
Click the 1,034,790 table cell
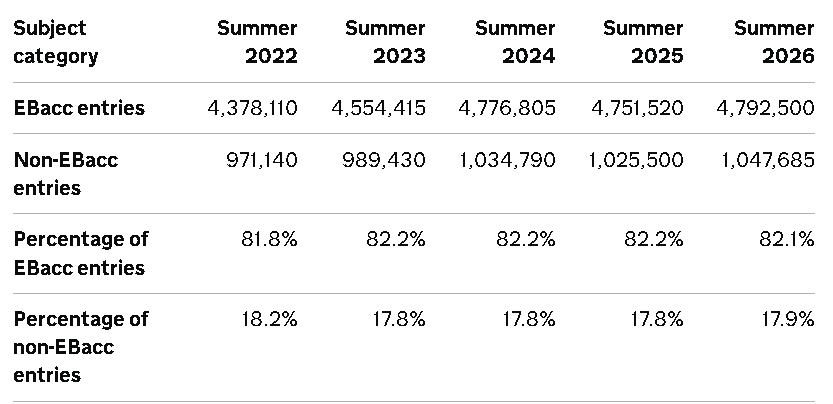[x=507, y=160]
